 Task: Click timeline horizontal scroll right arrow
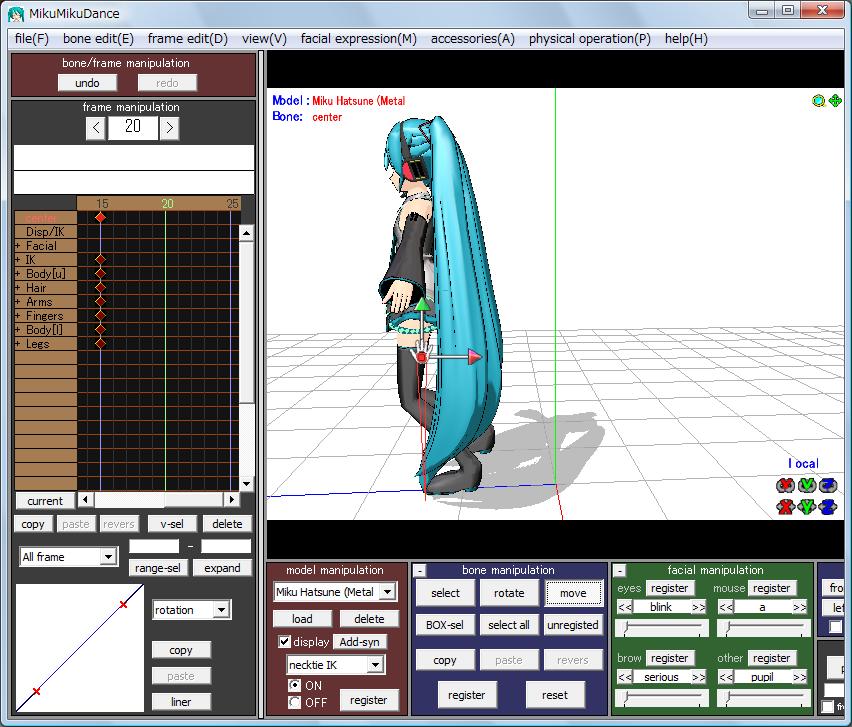click(x=232, y=499)
